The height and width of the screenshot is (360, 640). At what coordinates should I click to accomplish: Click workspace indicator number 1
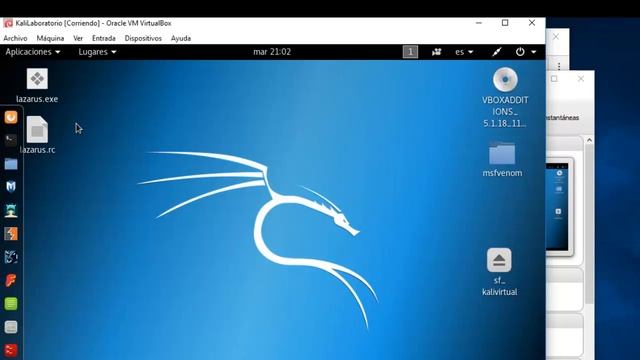click(x=410, y=52)
